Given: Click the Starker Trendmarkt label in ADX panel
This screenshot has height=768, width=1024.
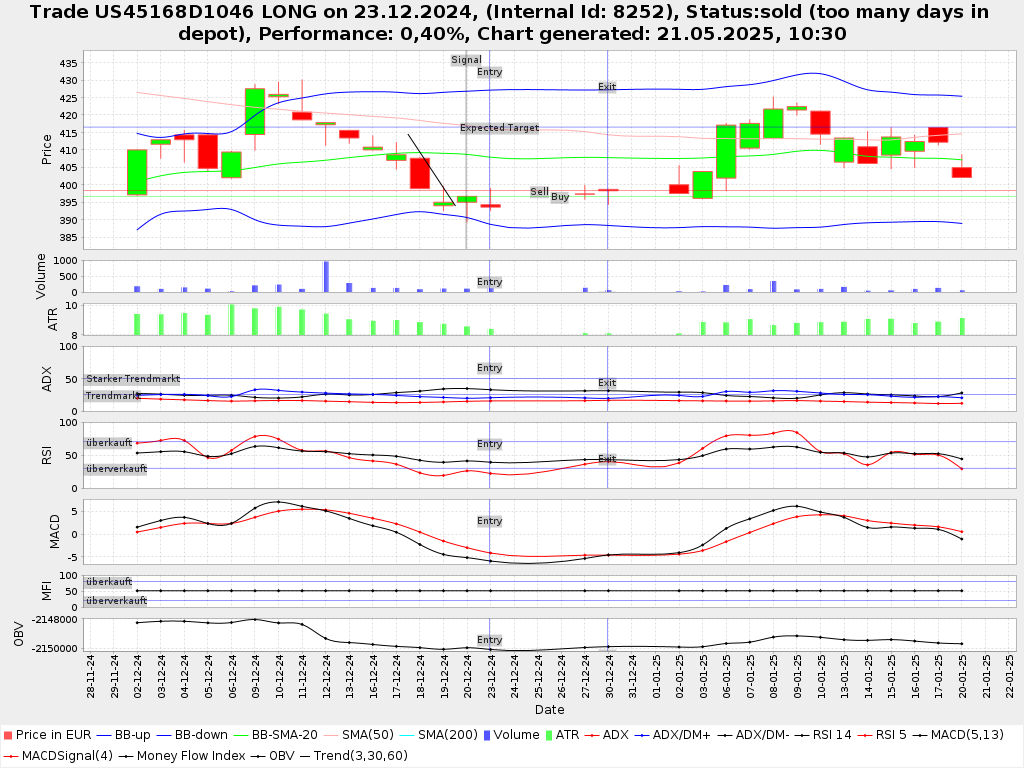Looking at the screenshot, I should (132, 379).
